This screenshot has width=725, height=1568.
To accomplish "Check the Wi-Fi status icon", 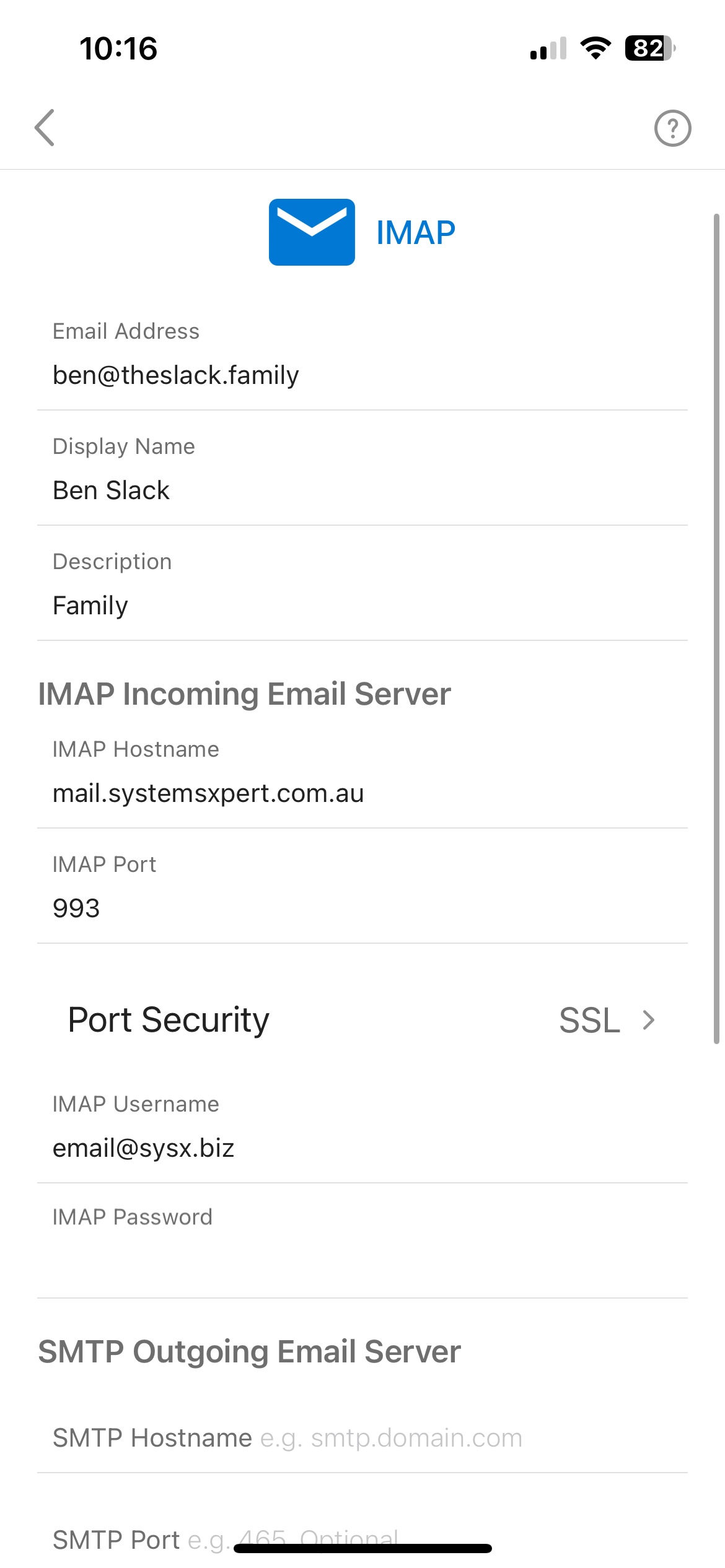I will tap(595, 48).
